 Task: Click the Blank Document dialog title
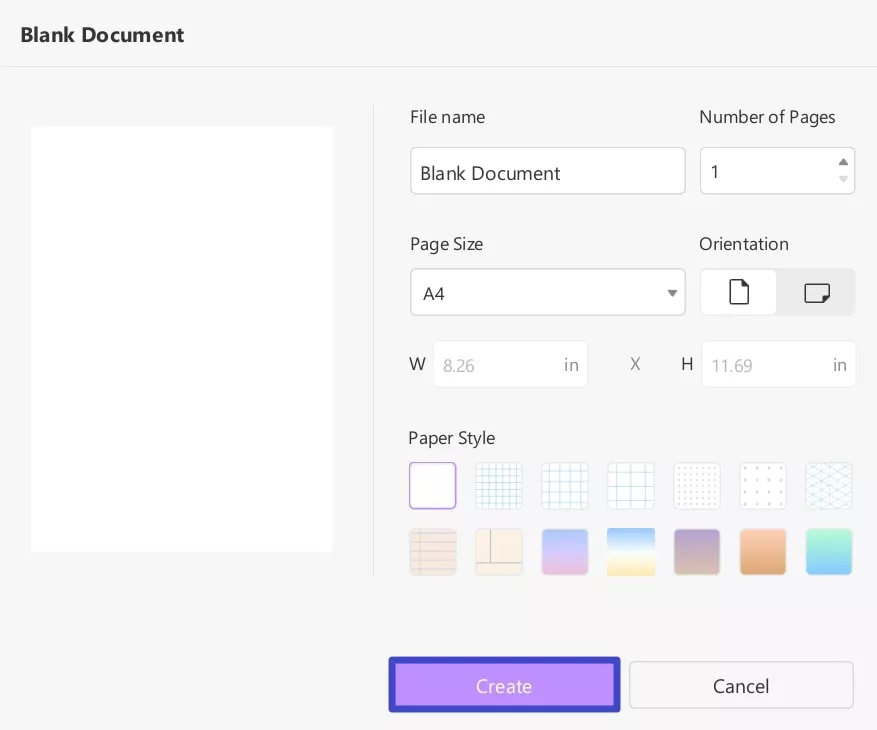pyautogui.click(x=101, y=34)
